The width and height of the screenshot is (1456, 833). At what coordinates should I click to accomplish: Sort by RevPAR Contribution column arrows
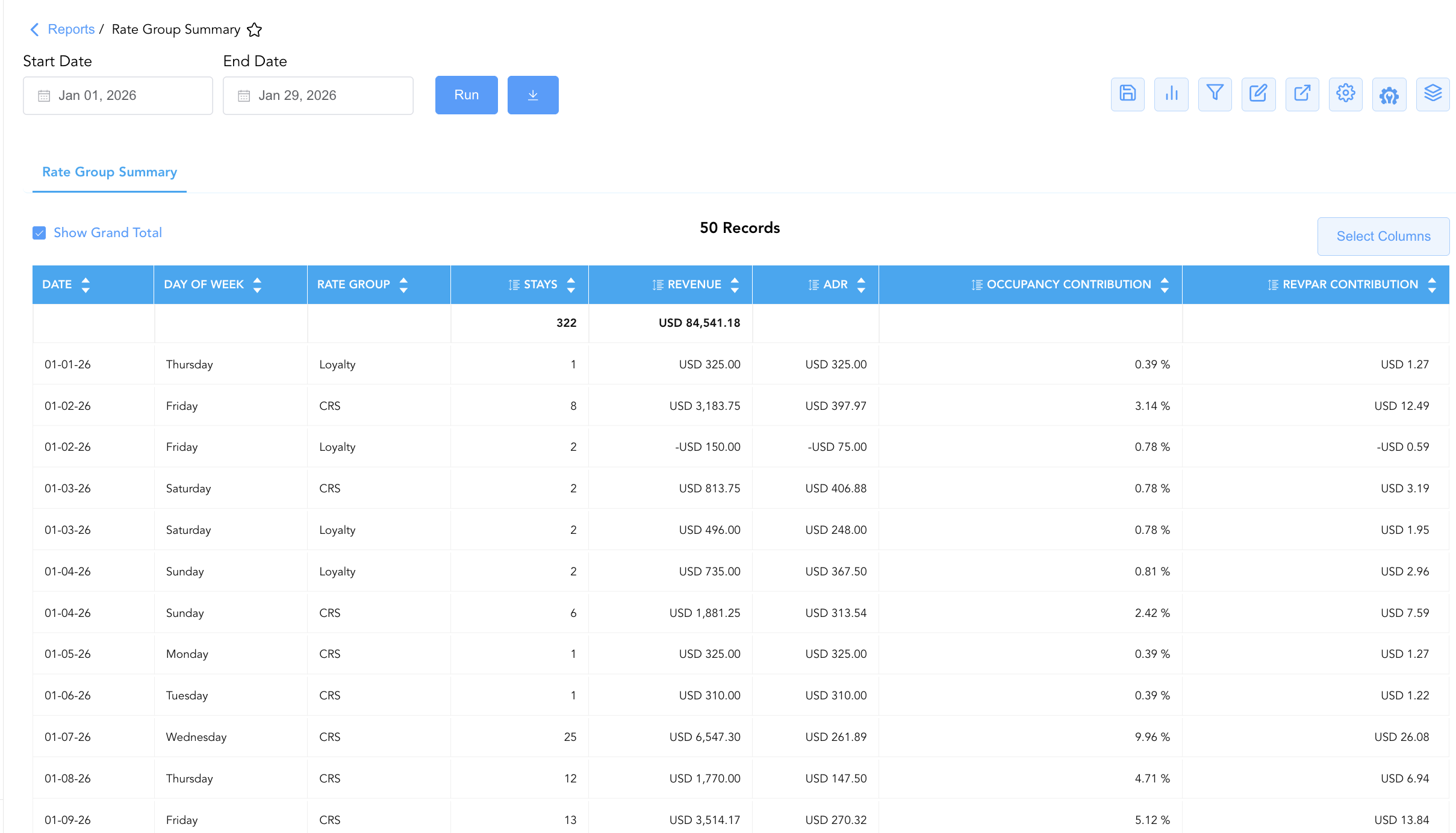click(1432, 285)
